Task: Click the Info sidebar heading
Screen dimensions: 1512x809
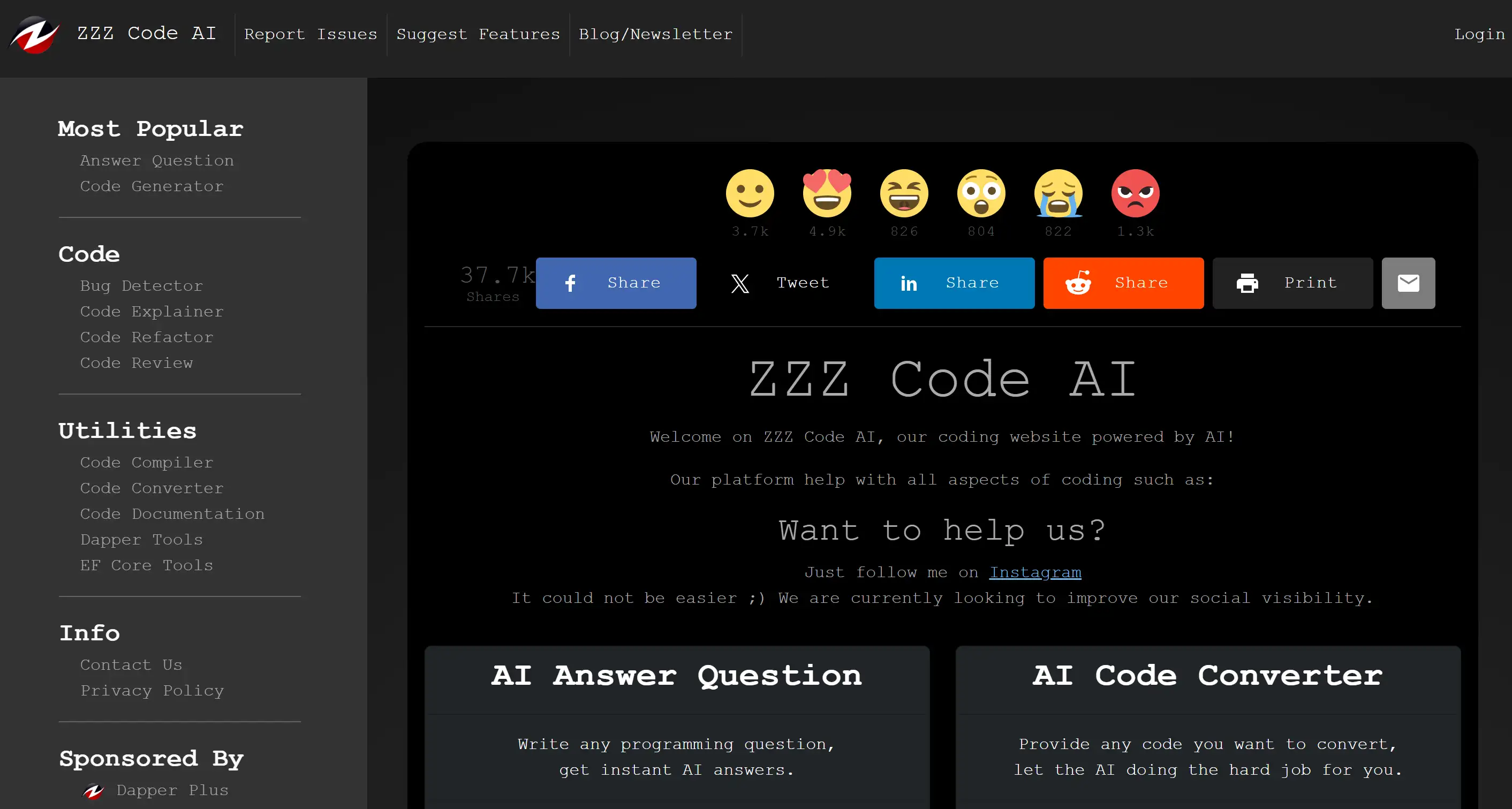Action: click(x=89, y=633)
